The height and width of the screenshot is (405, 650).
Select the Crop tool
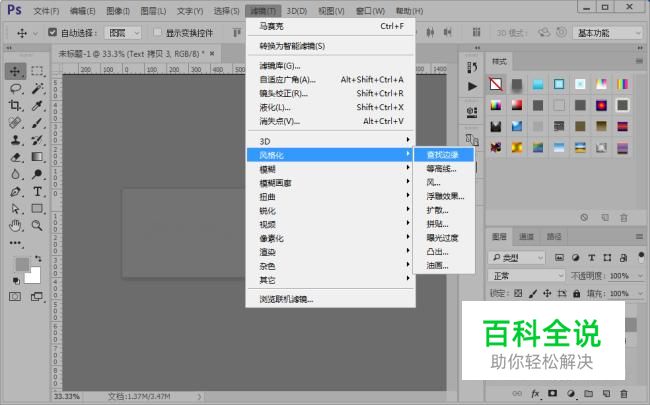pyautogui.click(x=15, y=106)
